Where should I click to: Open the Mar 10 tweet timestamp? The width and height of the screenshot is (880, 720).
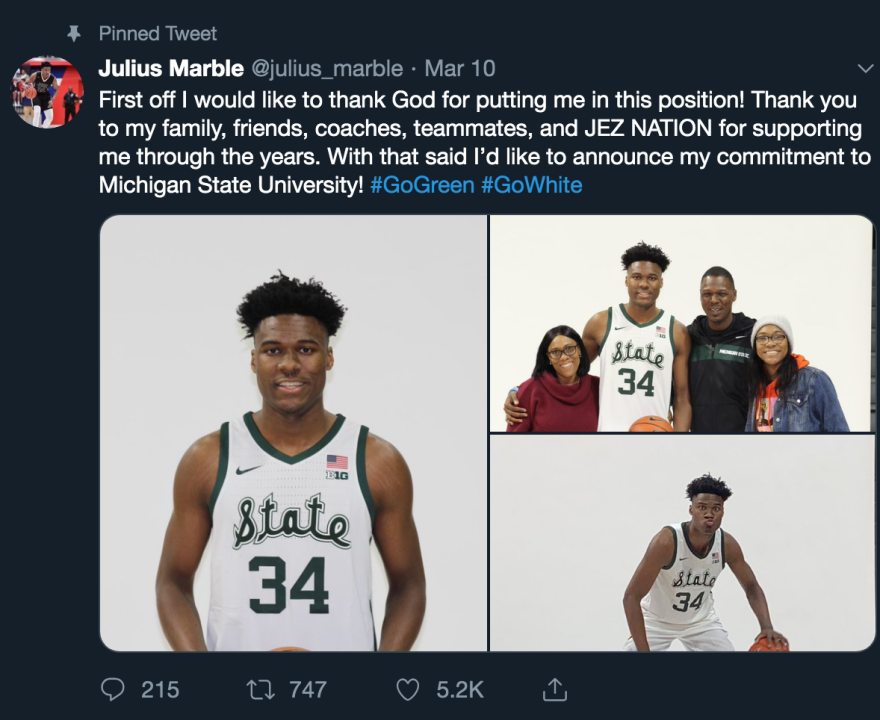[459, 69]
